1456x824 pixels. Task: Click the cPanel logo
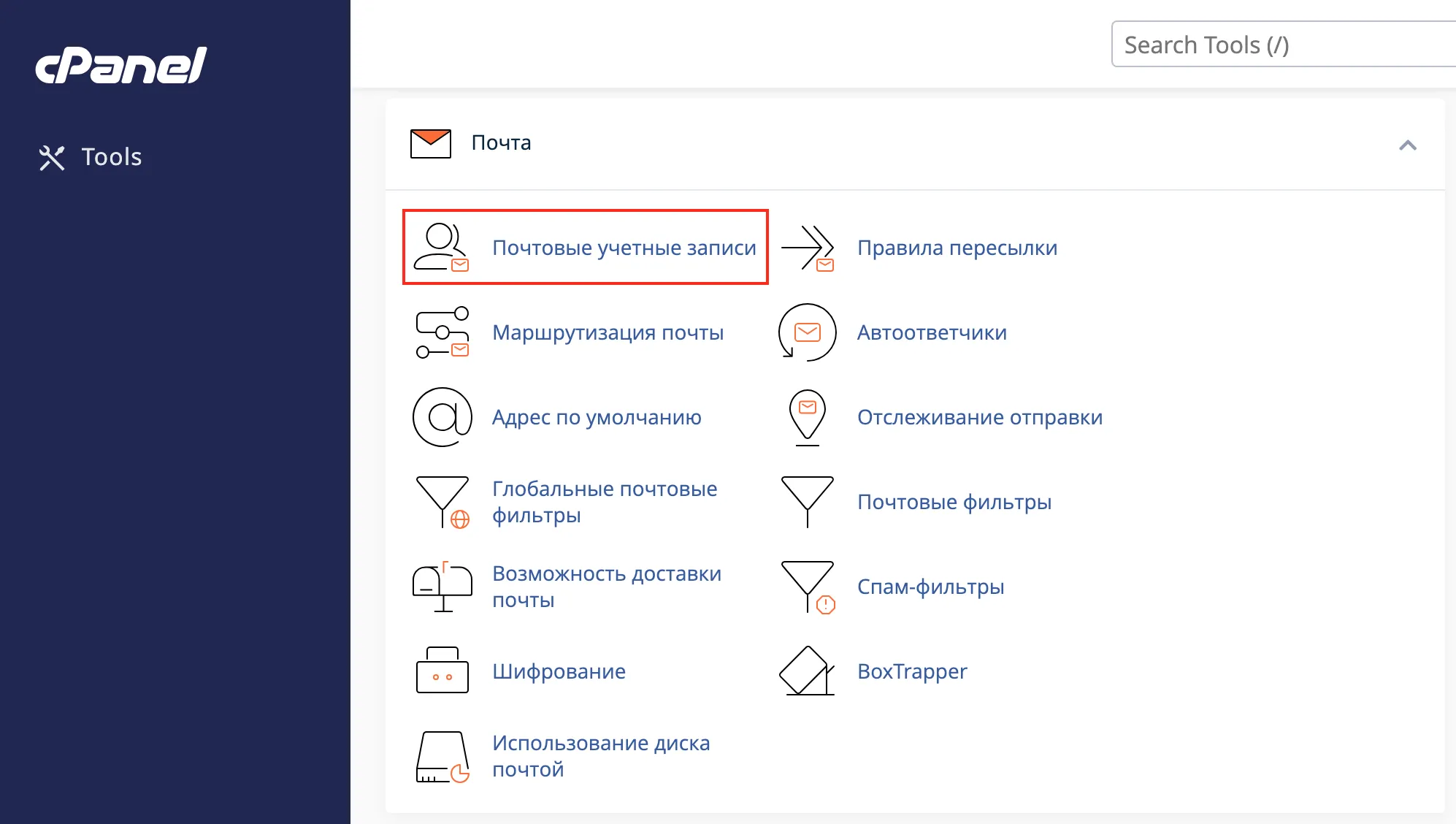point(121,65)
